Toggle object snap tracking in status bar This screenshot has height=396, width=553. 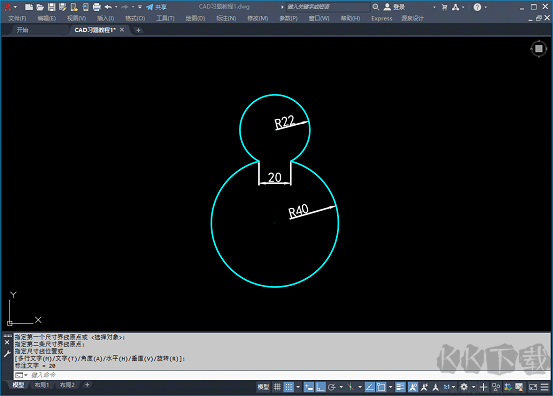369,387
